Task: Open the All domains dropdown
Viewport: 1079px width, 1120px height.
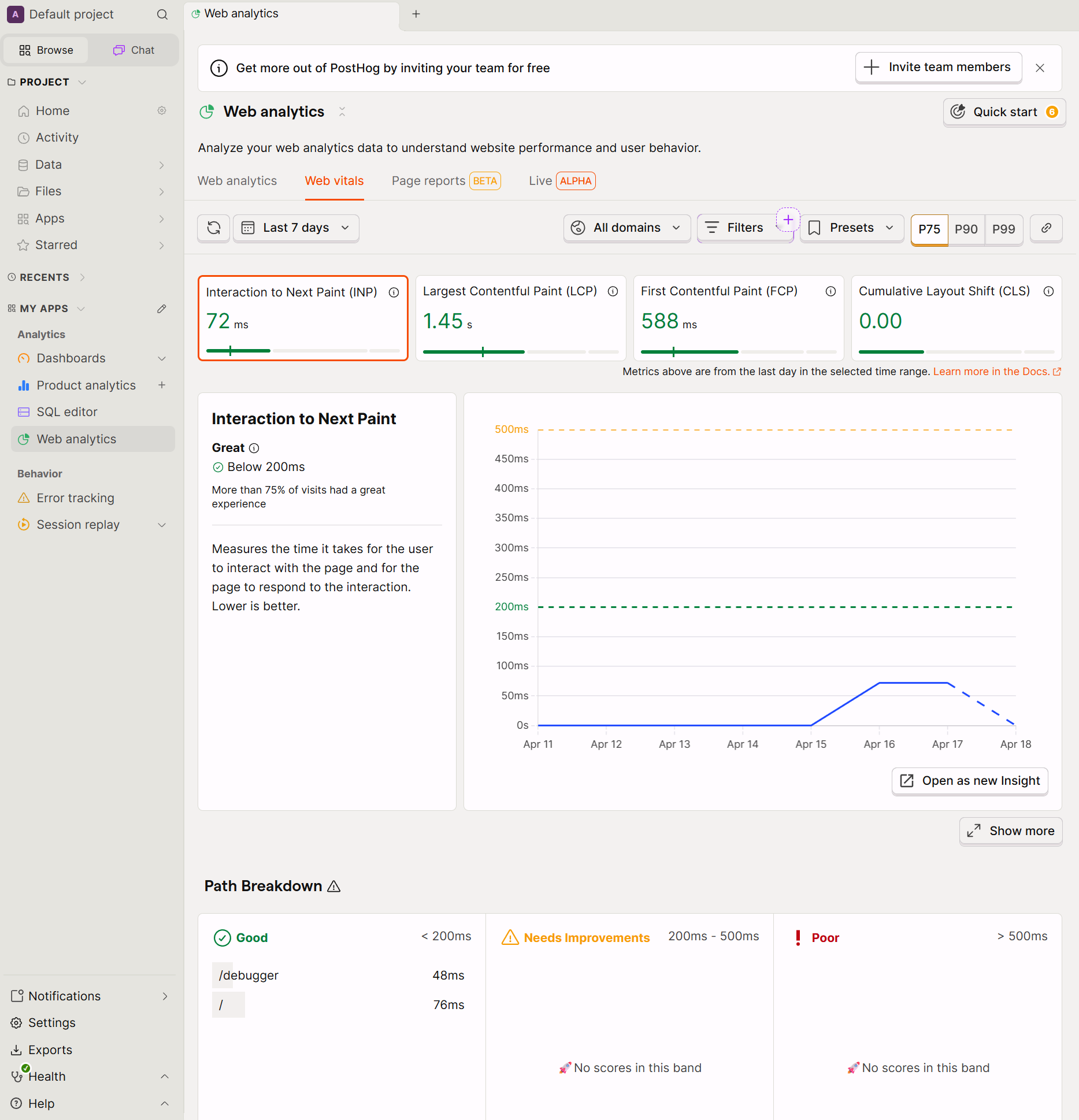Action: click(626, 228)
